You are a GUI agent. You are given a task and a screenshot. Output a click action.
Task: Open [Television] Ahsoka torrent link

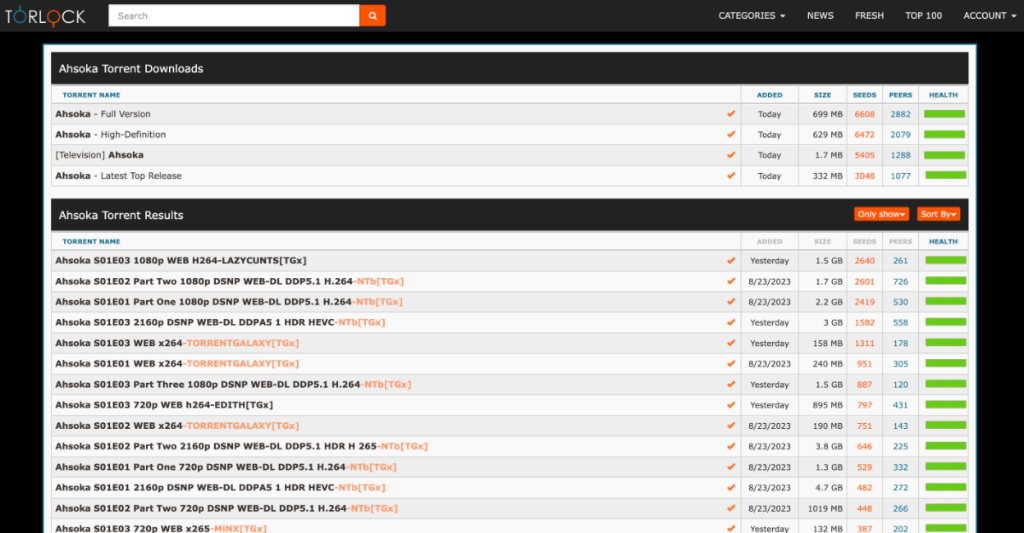tap(99, 155)
